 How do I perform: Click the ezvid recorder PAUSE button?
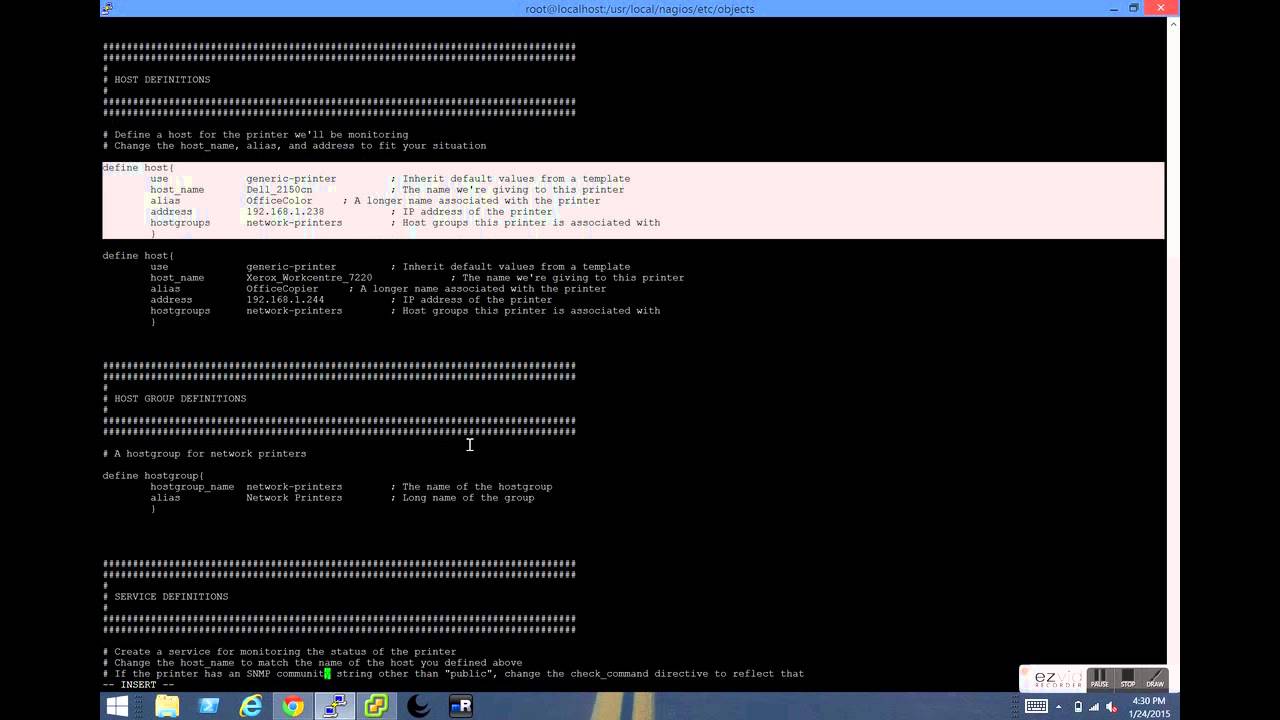(1099, 678)
